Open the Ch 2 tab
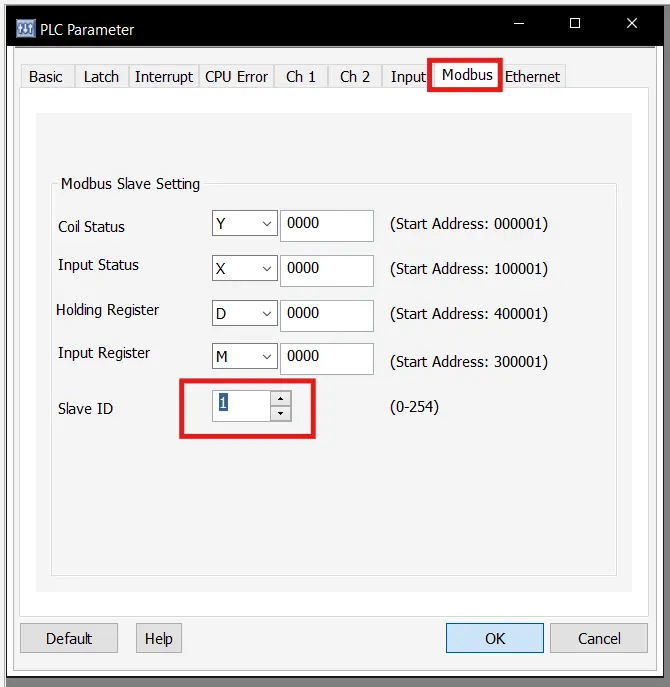Screen dimensions: 670x687 [x=354, y=77]
